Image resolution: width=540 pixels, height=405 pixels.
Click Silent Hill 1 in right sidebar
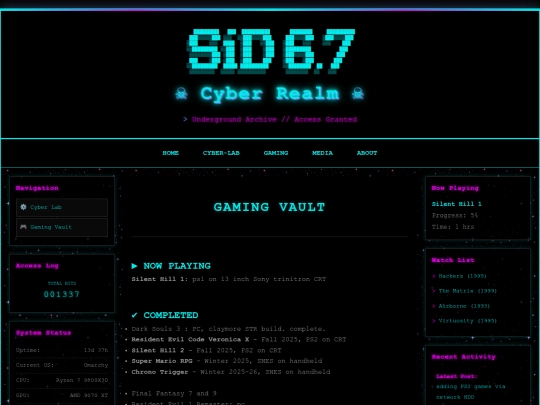click(x=457, y=204)
